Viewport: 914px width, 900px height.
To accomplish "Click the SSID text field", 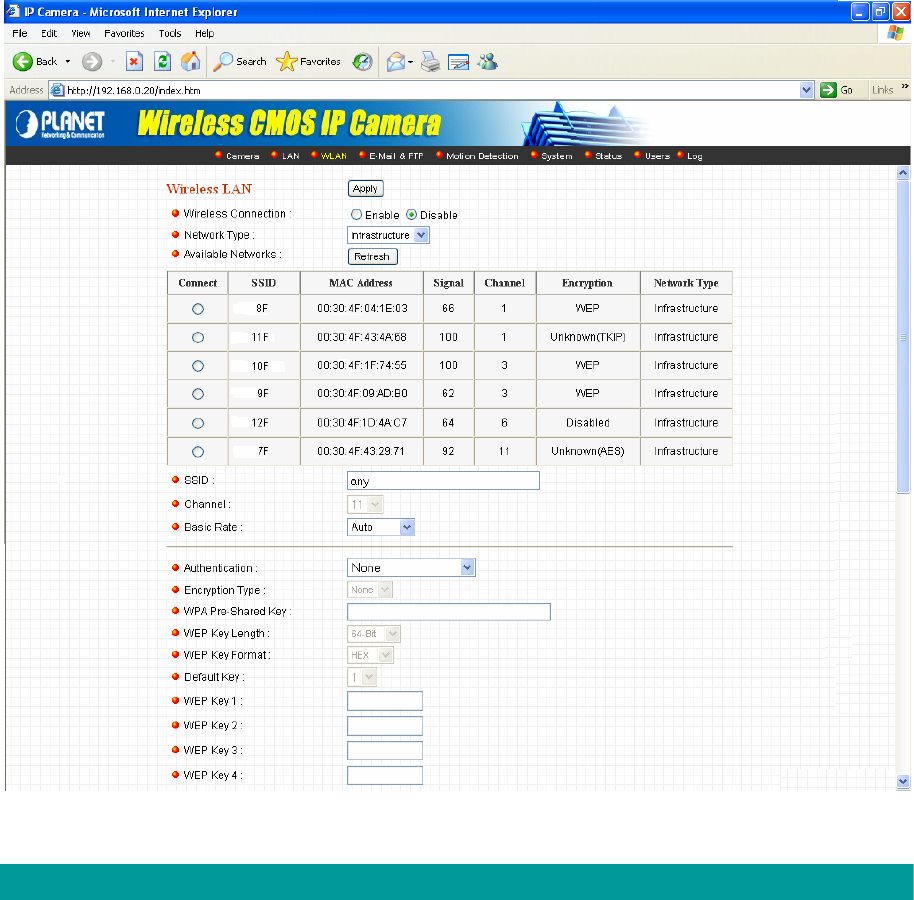I will click(443, 481).
